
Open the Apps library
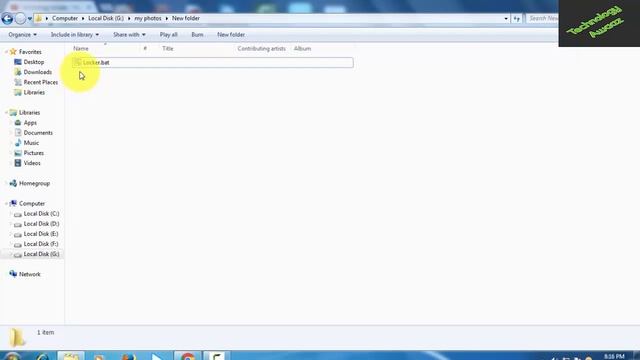coord(30,123)
